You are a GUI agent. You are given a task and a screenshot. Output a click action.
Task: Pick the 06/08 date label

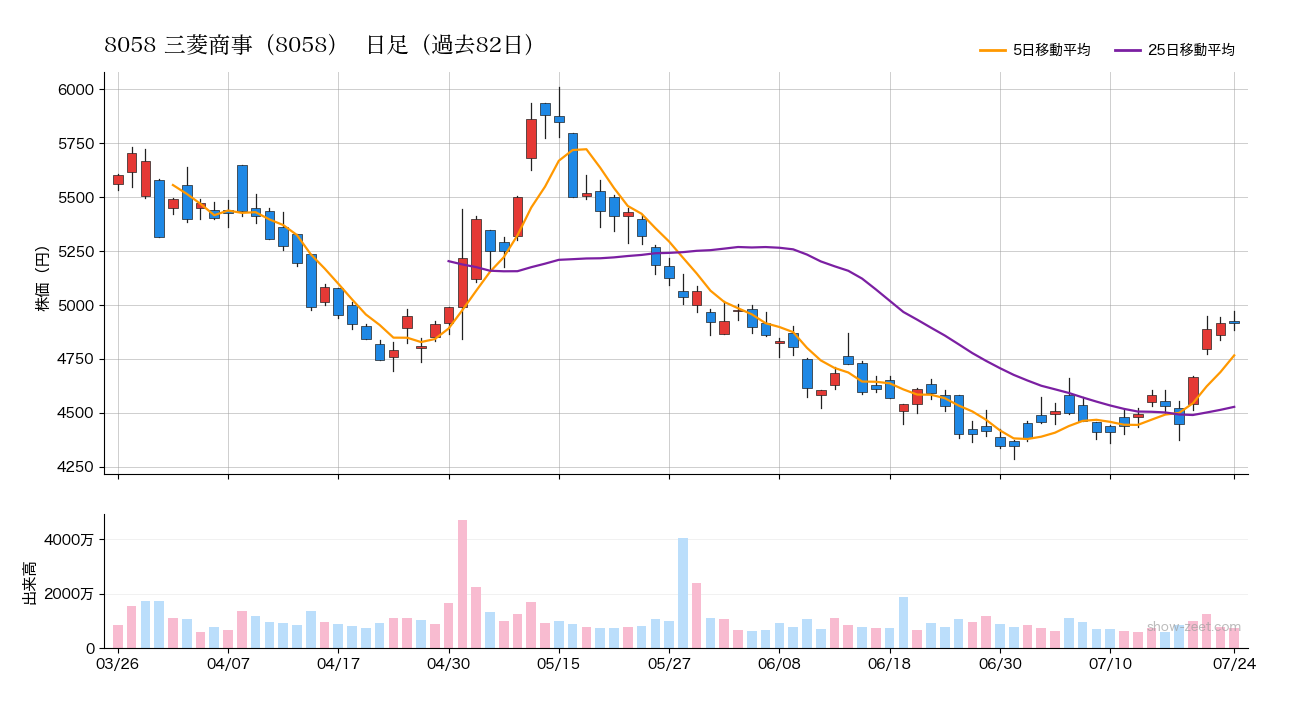[x=779, y=664]
